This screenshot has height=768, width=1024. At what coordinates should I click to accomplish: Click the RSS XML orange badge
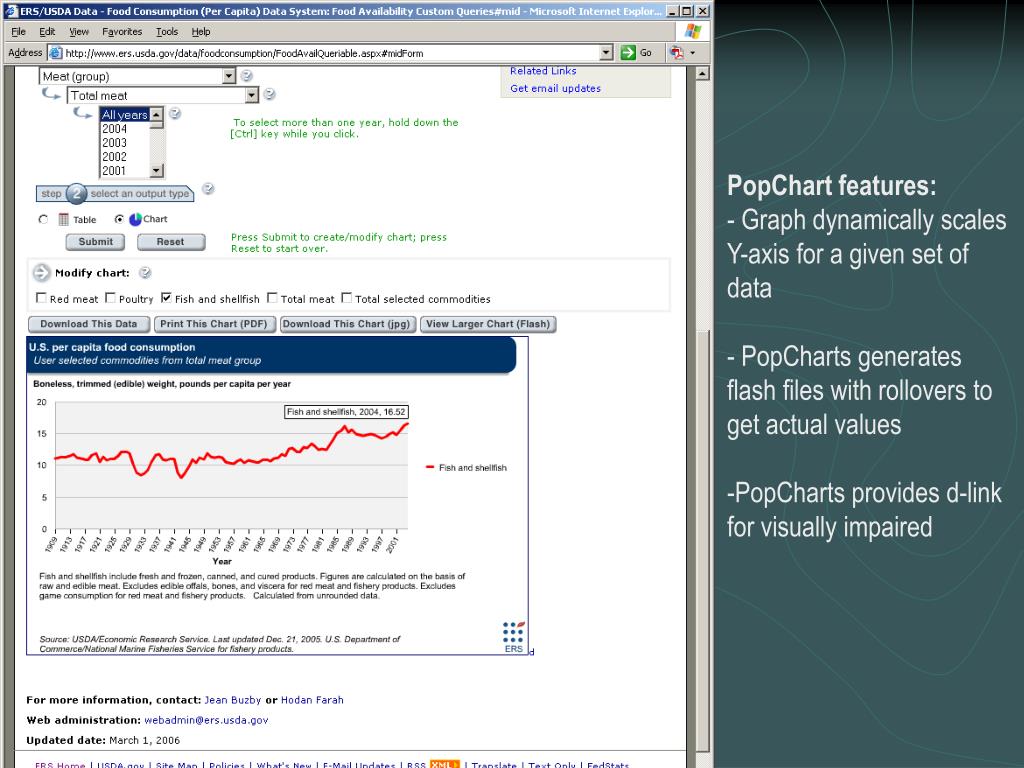[445, 764]
